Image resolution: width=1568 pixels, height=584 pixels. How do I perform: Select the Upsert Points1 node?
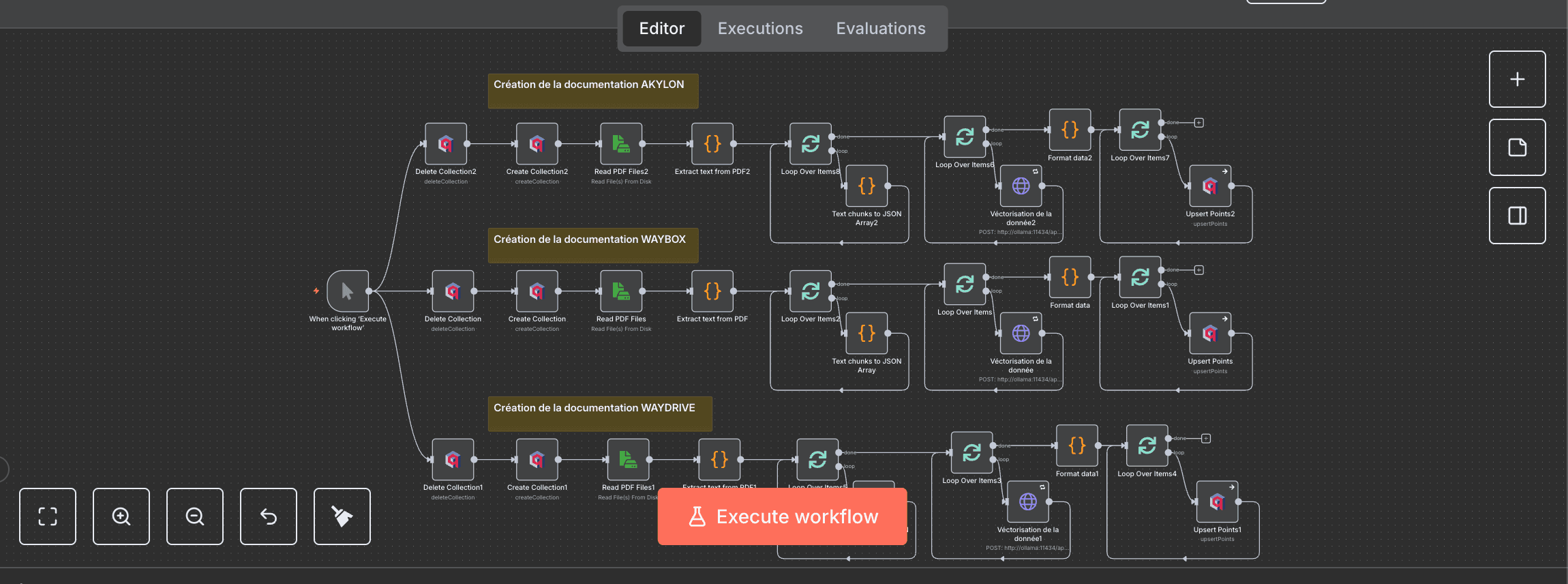[1217, 501]
